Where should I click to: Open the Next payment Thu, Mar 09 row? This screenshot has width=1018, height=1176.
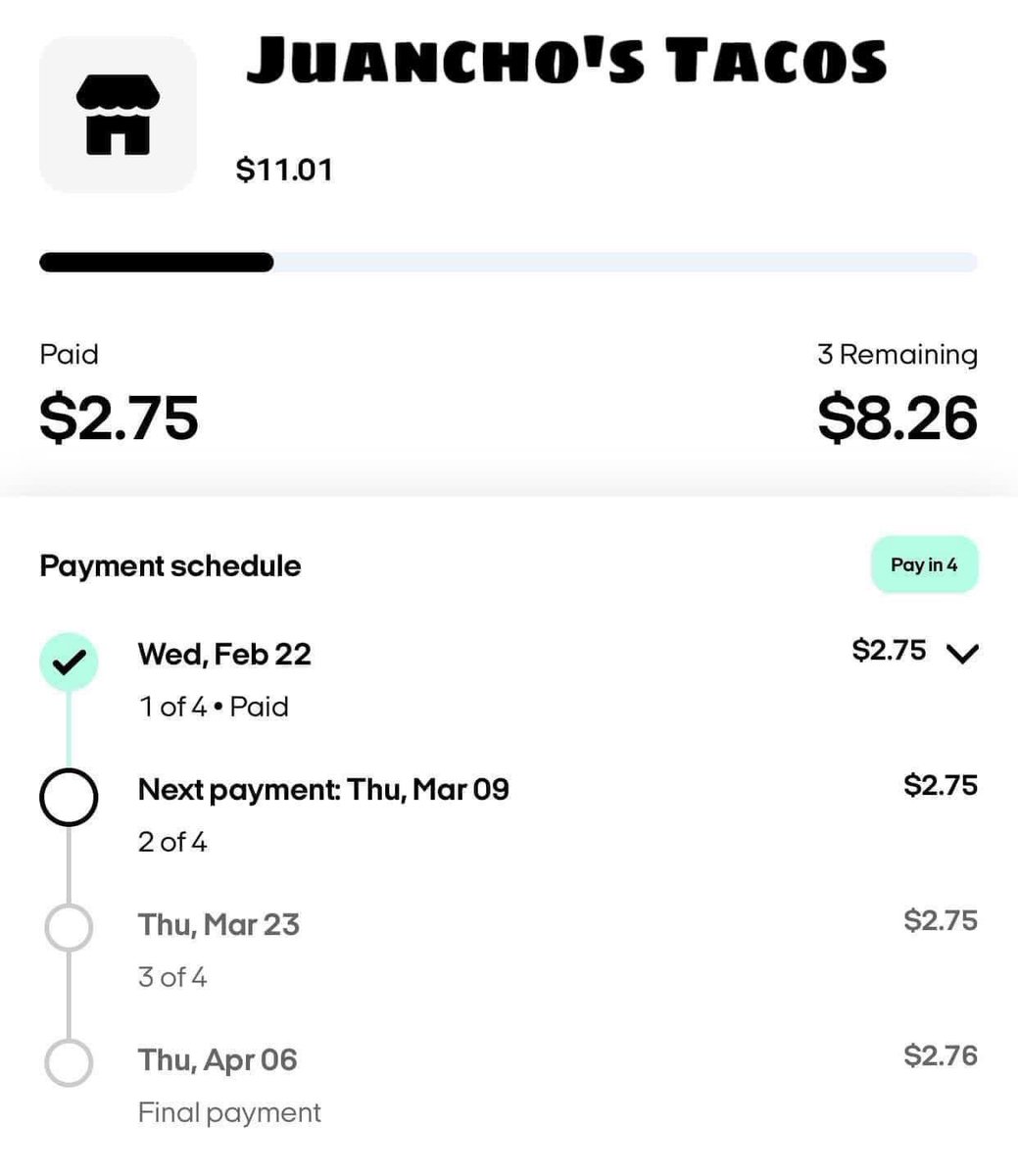point(509,813)
